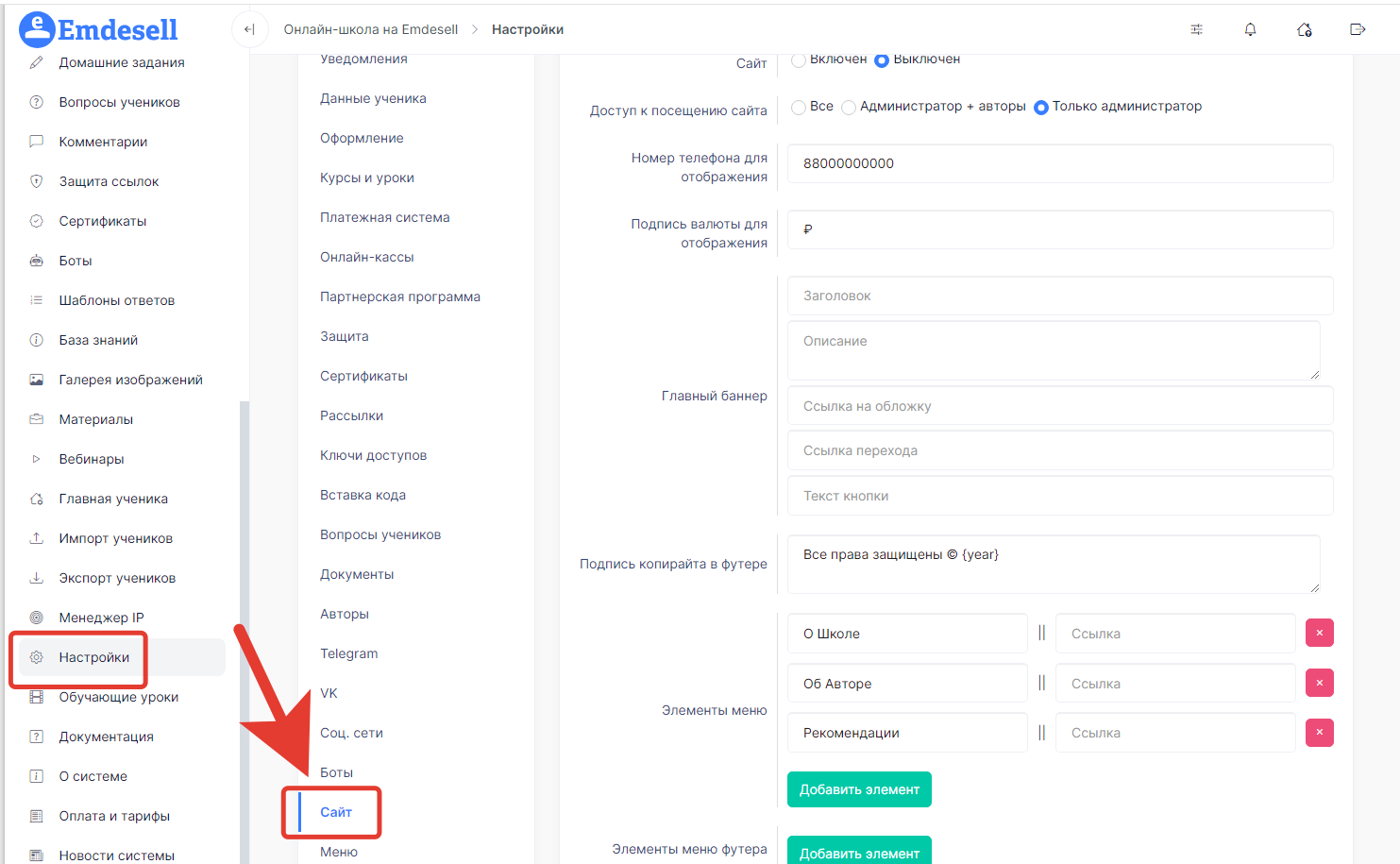This screenshot has height=864, width=1400.
Task: Click breadcrumb 'Онлайн-школа на Emdesell'
Action: [x=371, y=29]
